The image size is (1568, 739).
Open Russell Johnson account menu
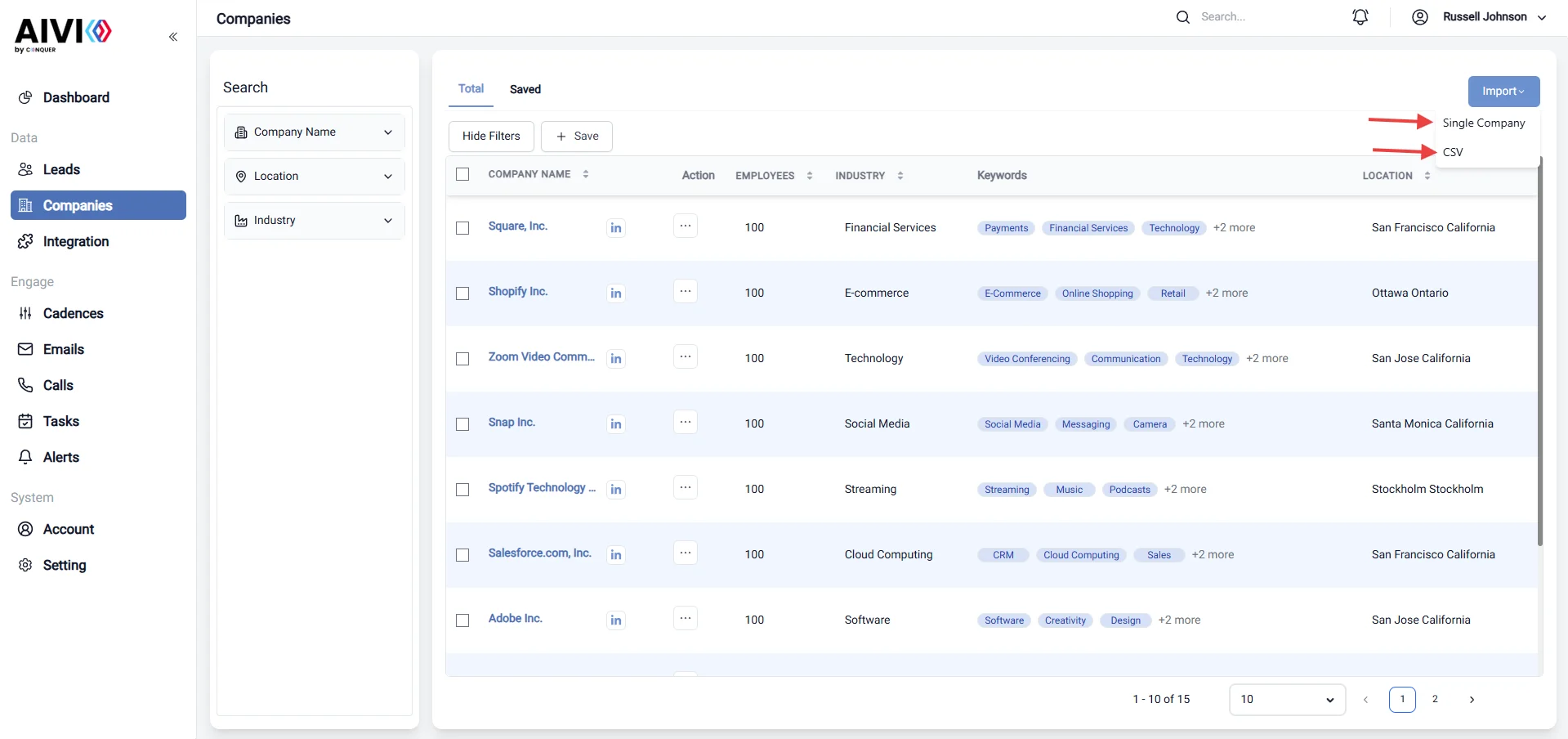[1494, 17]
